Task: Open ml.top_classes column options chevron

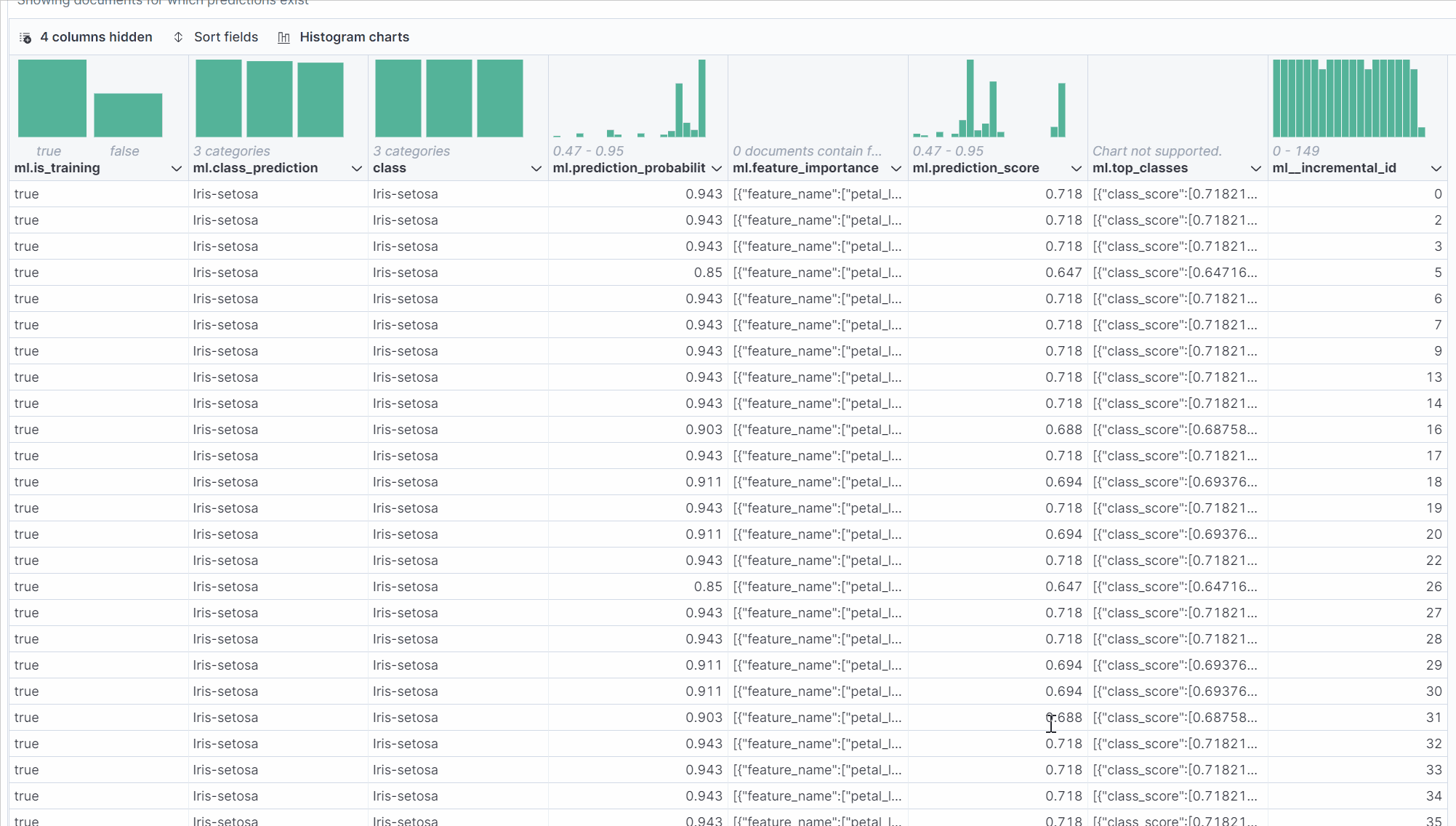Action: pos(1255,169)
